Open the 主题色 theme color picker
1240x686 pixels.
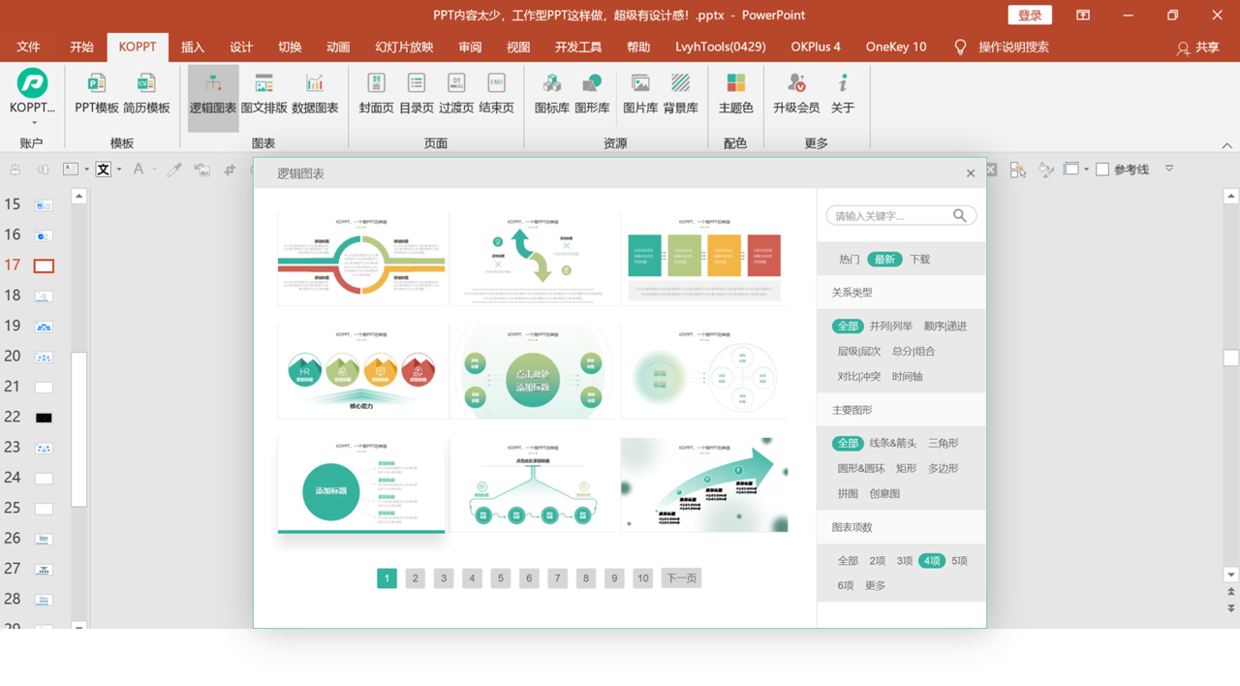735,94
